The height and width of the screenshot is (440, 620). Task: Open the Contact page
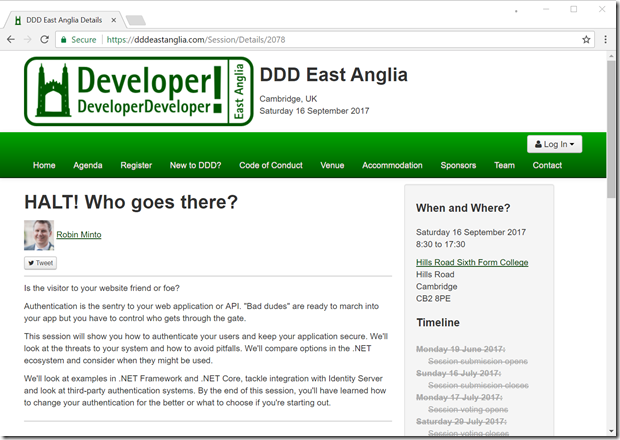[x=547, y=165]
